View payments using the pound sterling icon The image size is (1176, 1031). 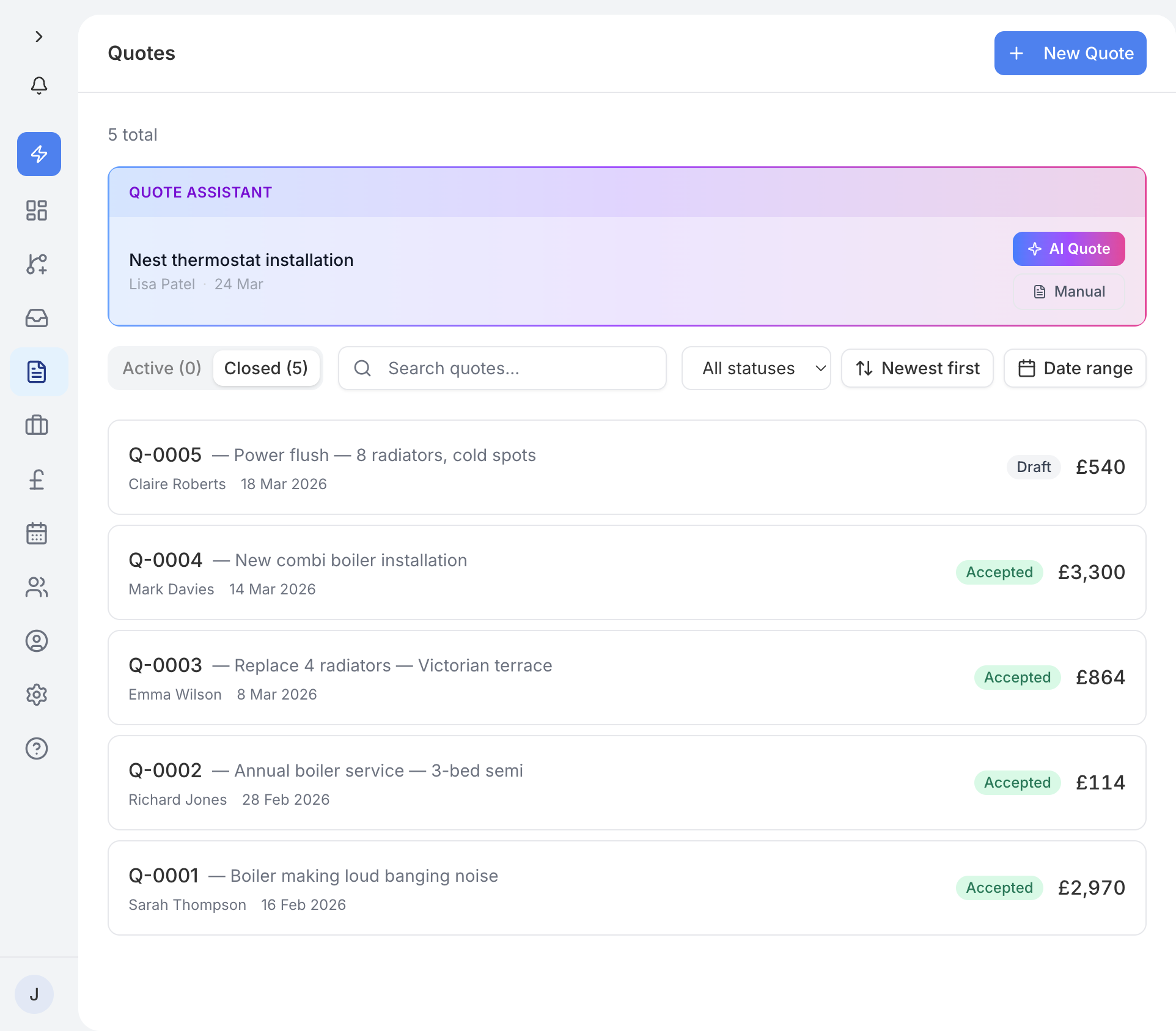point(37,479)
